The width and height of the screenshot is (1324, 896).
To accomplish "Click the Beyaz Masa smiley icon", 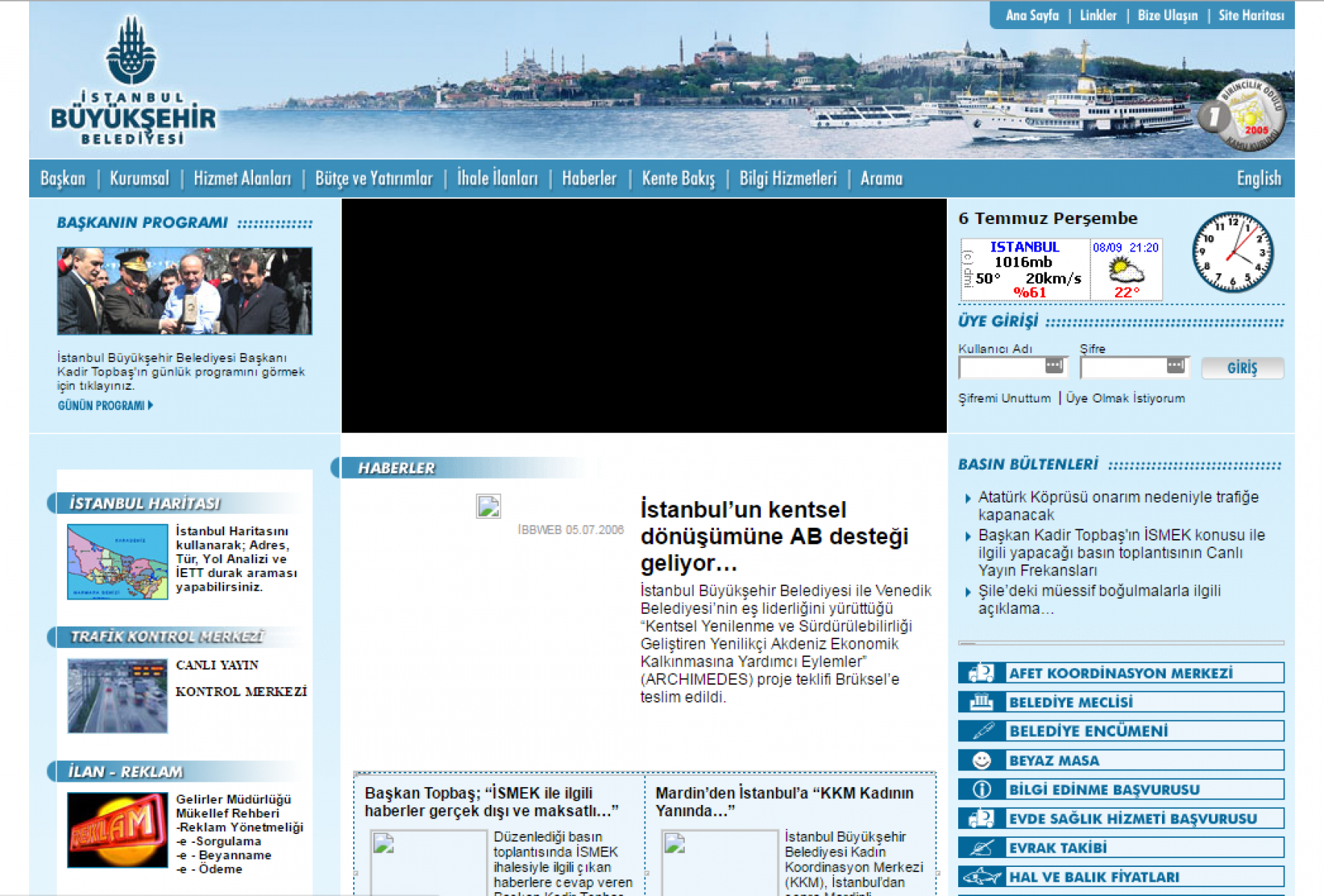I will coord(981,760).
